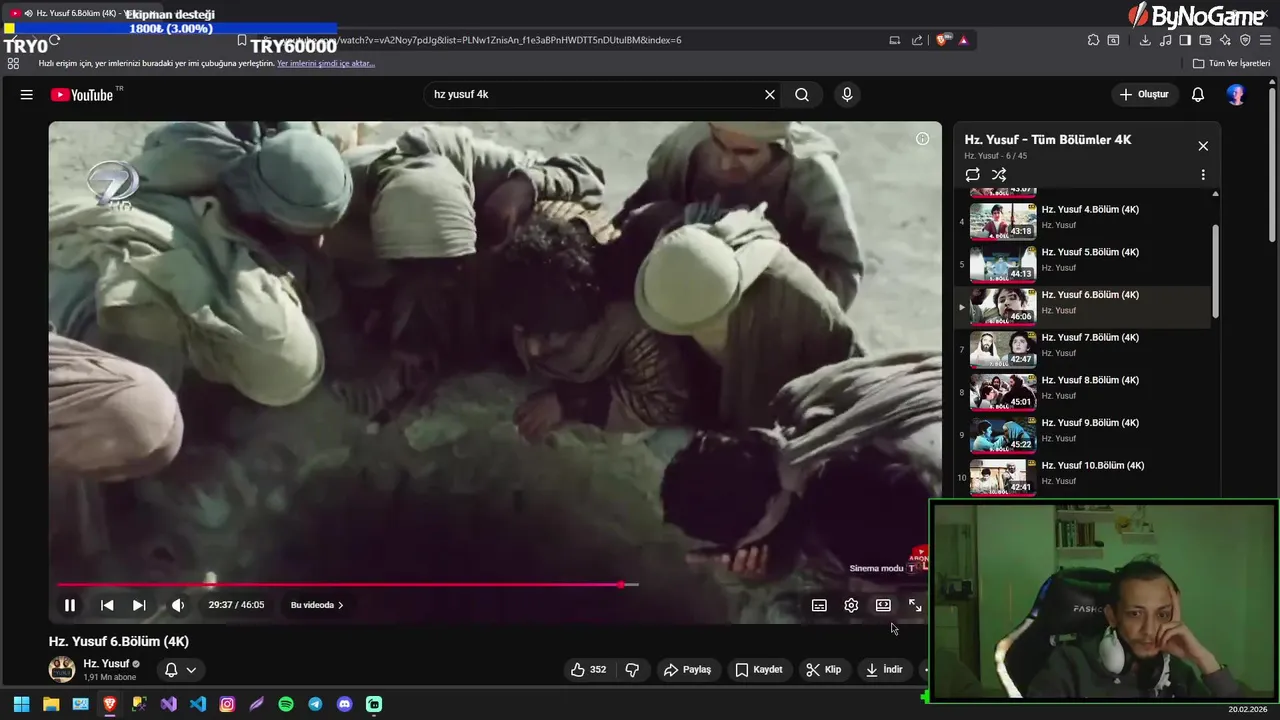Image resolution: width=1280 pixels, height=720 pixels.
Task: Open subscription notification bell dropdown
Action: click(x=180, y=669)
